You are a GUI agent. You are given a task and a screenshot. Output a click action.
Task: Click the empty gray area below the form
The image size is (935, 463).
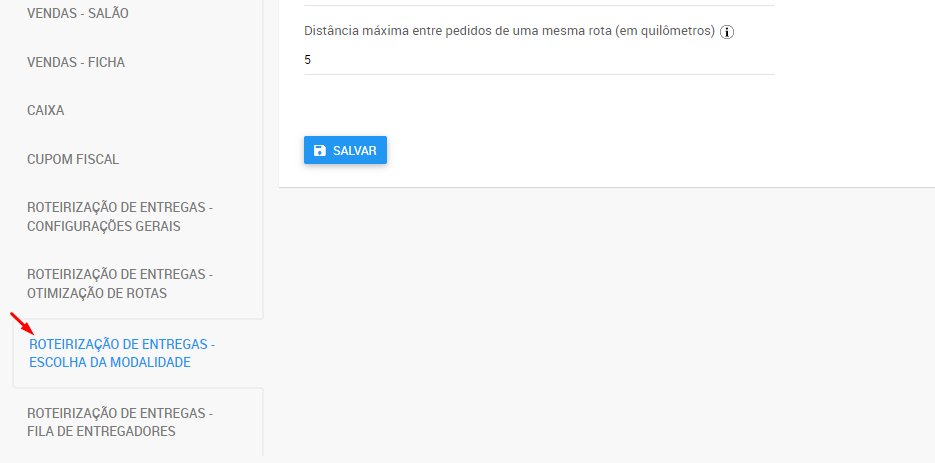pyautogui.click(x=600, y=320)
